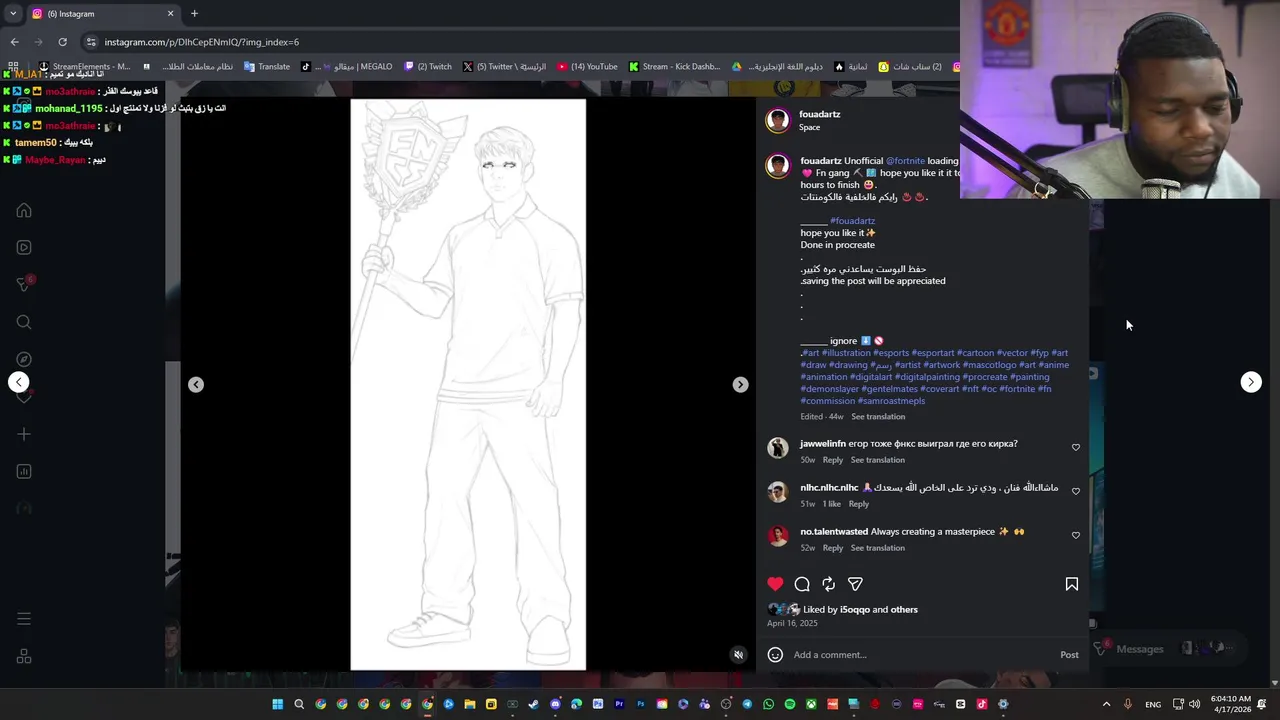Viewport: 1280px width, 720px height.
Task: Open the Twitch bookmark
Action: (x=428, y=67)
